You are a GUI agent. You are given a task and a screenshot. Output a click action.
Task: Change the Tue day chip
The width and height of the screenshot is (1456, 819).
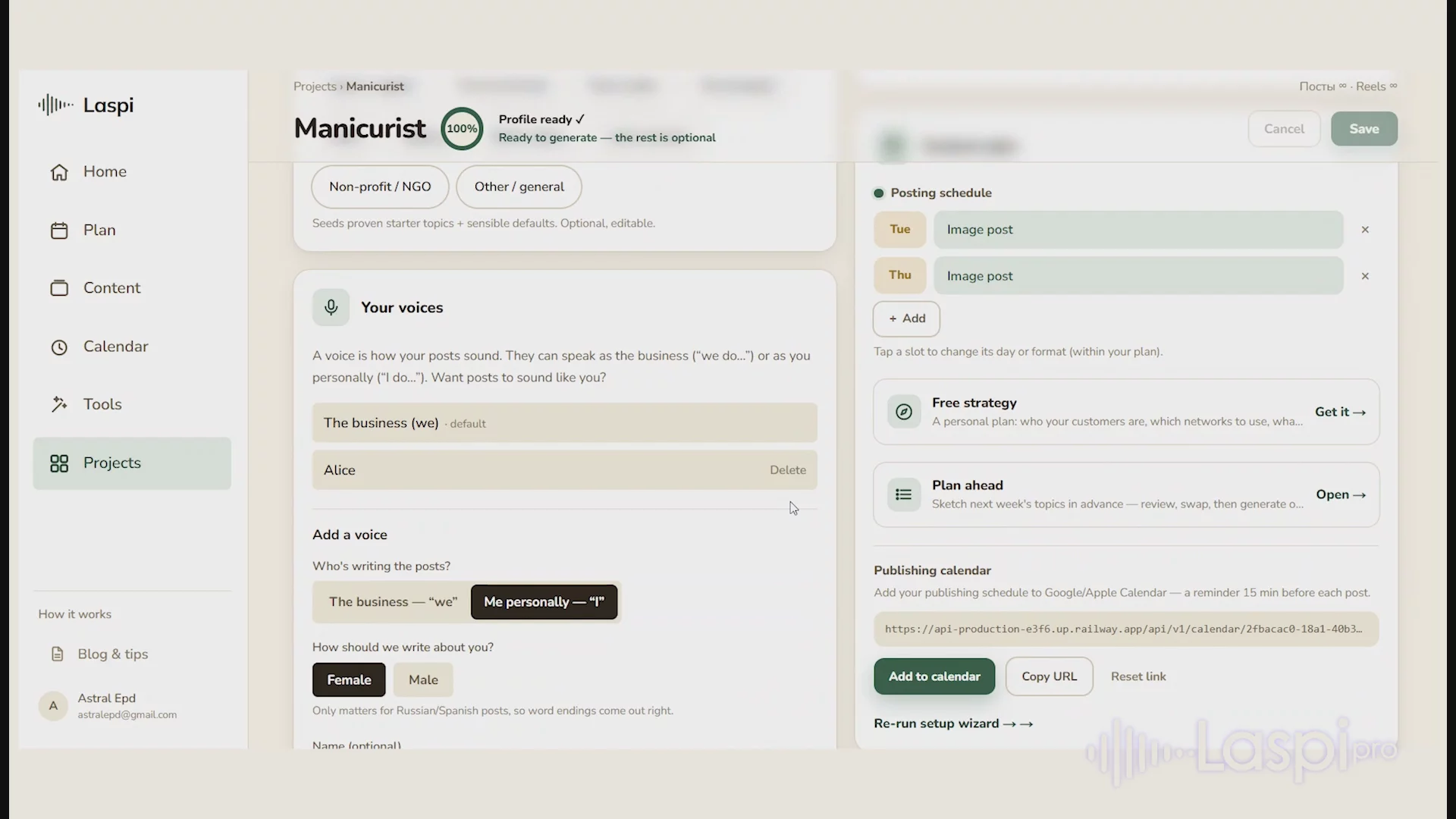click(x=900, y=229)
